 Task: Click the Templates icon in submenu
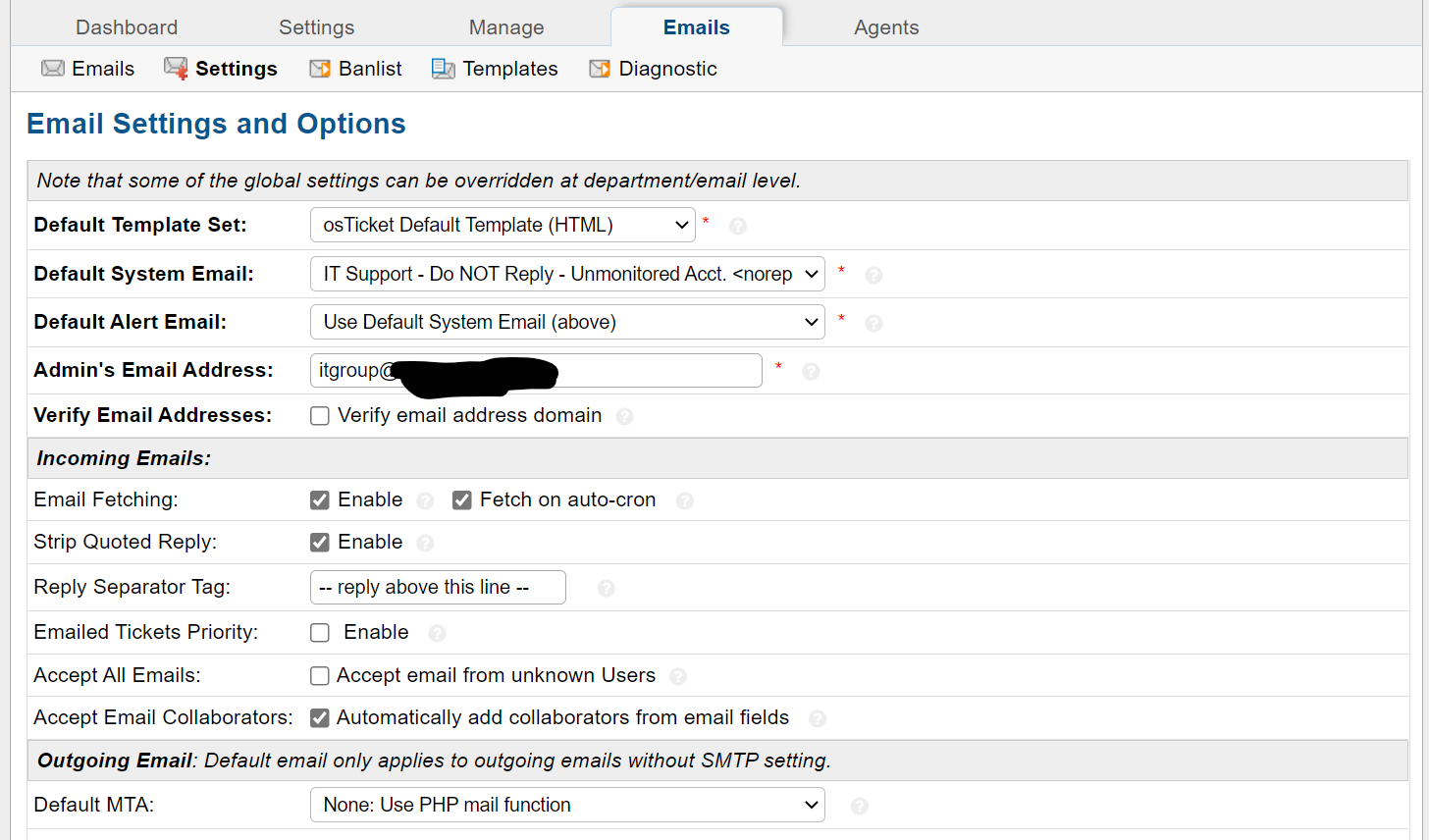444,69
